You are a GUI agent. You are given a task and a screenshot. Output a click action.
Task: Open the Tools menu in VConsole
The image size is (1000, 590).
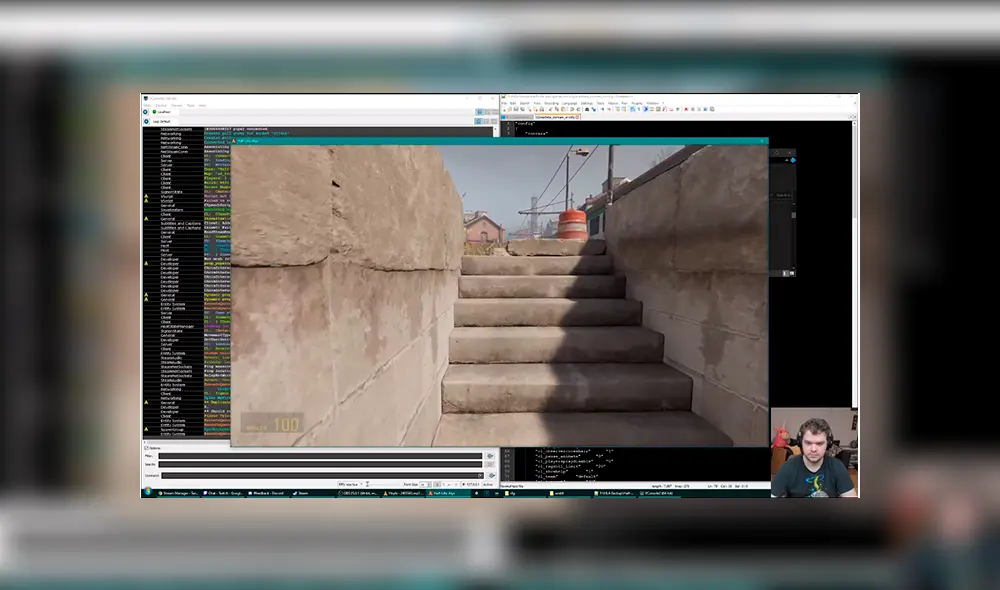pyautogui.click(x=190, y=105)
